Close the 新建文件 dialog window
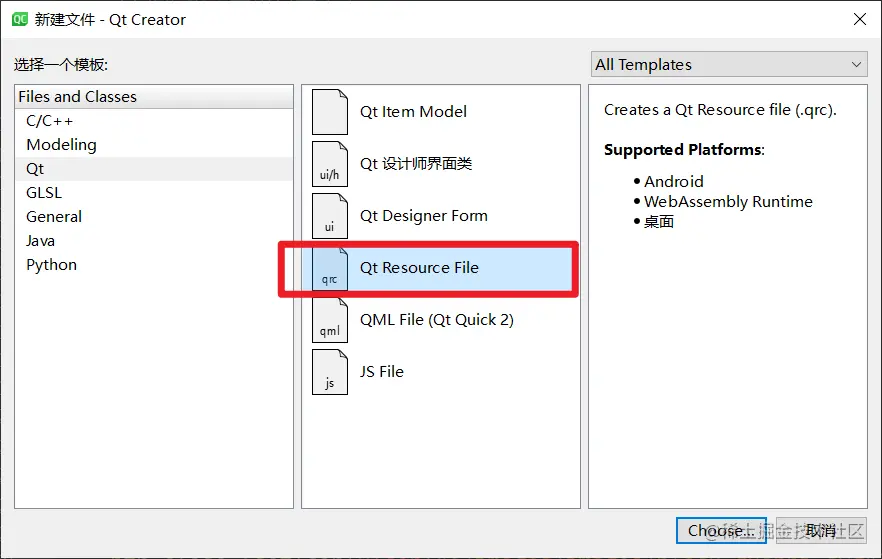The height and width of the screenshot is (559, 882). (x=860, y=19)
